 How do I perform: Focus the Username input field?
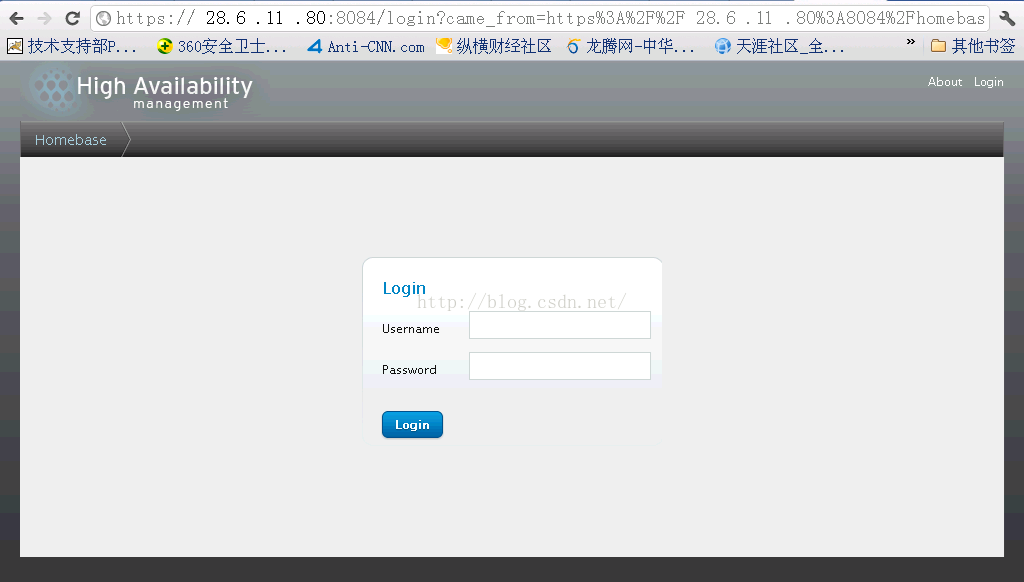click(x=560, y=325)
